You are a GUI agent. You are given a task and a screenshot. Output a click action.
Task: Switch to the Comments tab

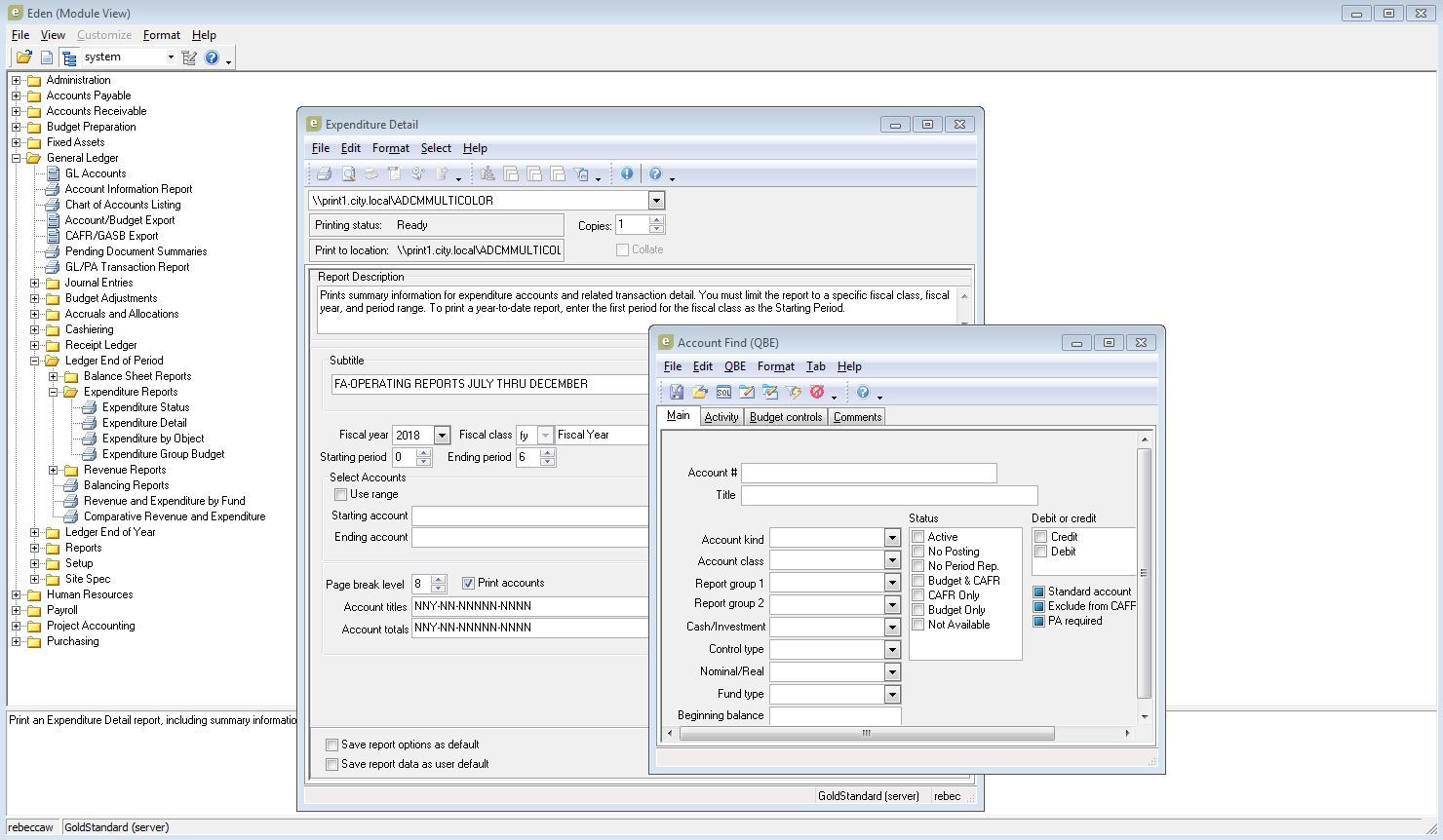pyautogui.click(x=857, y=417)
